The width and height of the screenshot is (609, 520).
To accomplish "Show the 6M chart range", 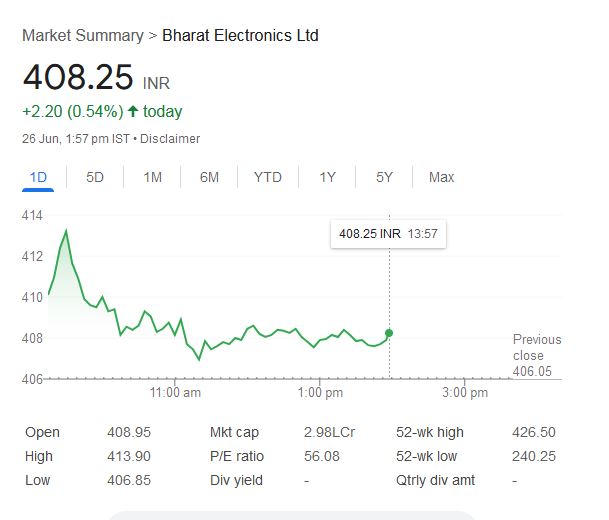I will (209, 177).
